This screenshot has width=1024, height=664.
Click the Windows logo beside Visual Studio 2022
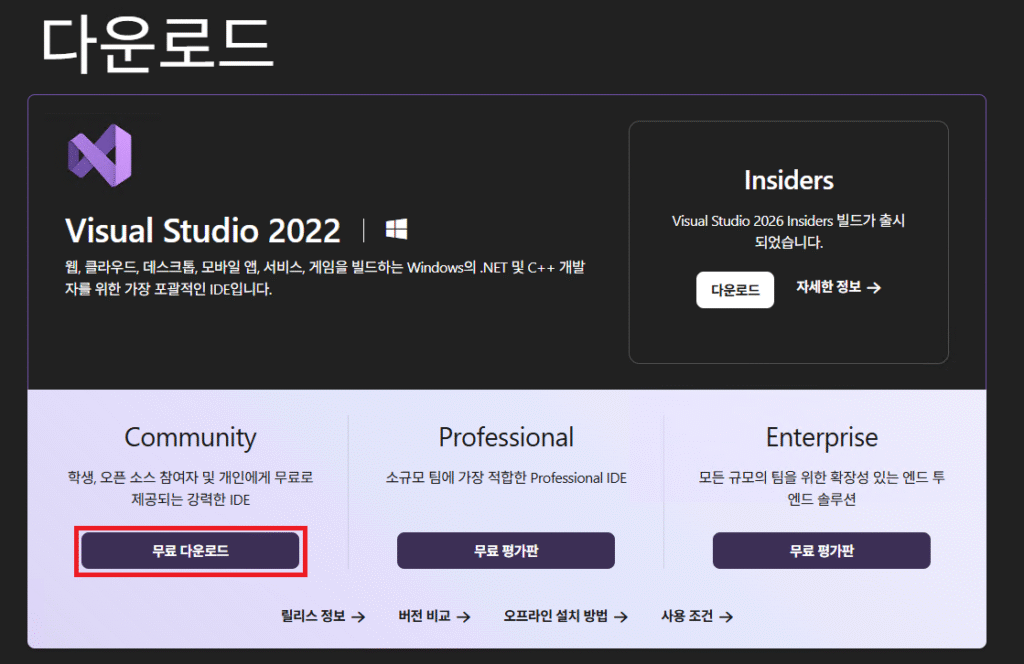(x=397, y=230)
